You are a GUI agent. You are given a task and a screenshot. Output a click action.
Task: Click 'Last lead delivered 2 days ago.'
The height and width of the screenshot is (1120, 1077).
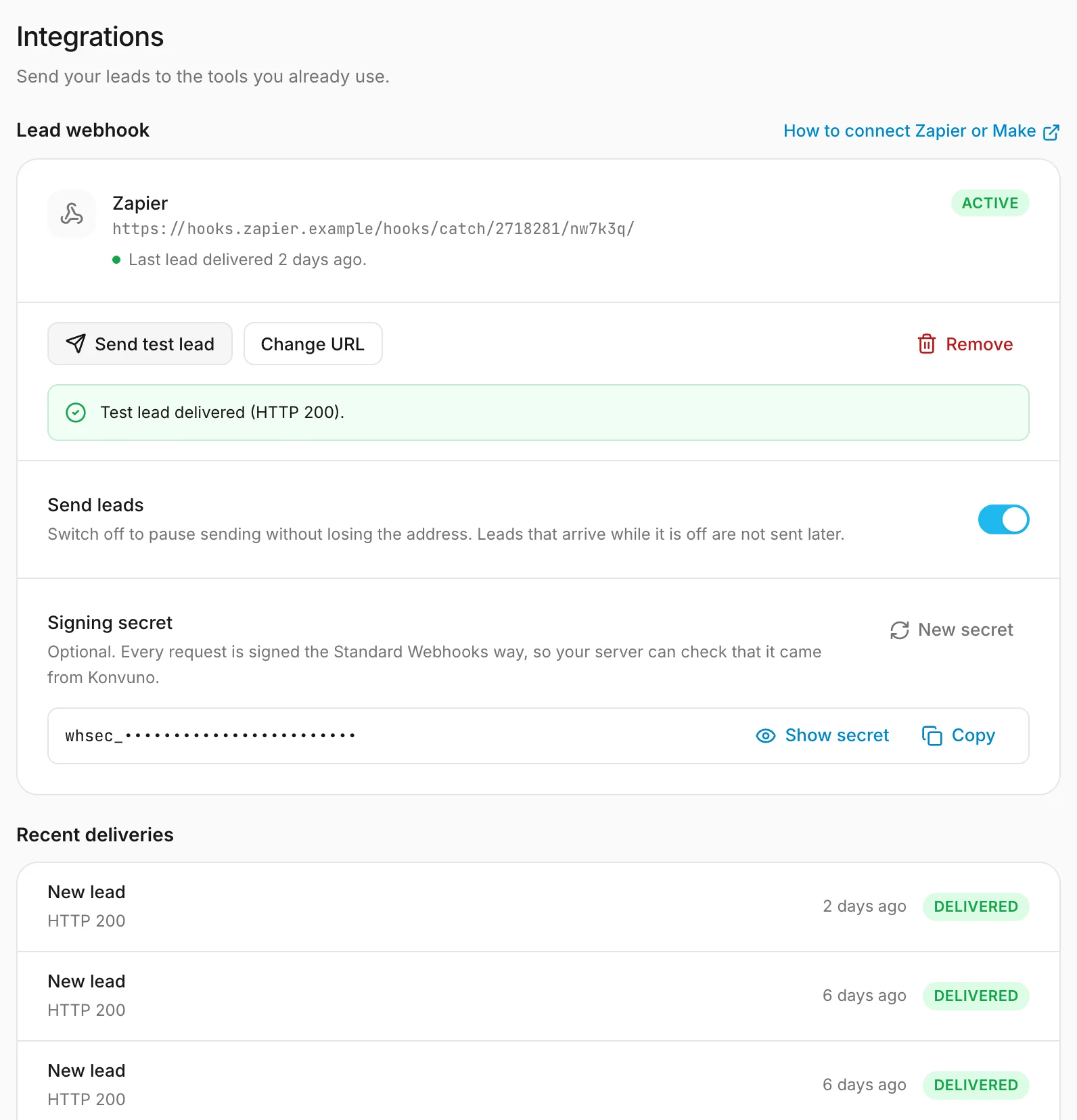pyautogui.click(x=247, y=260)
